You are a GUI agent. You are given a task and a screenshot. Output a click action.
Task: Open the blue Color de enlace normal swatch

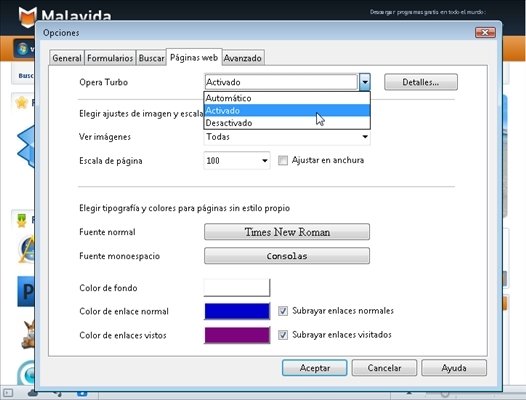coord(237,311)
